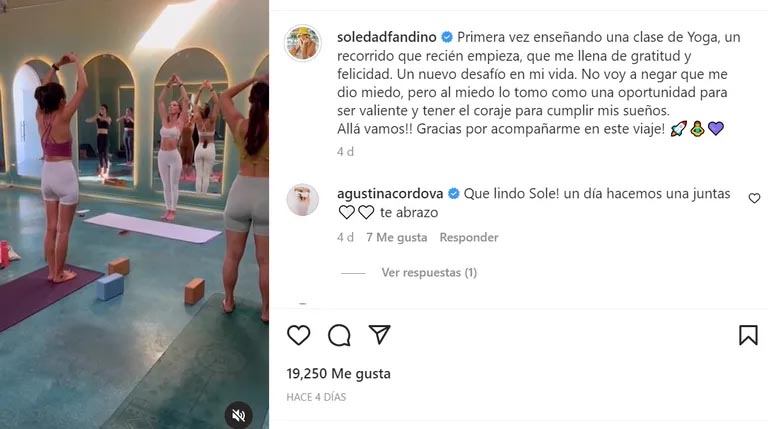Expand Ver respuestas (1) replies

click(429, 272)
